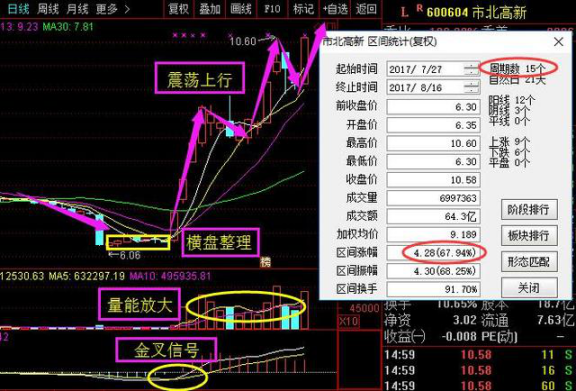Open 阶段排行 ranking button
Image resolution: width=576 pixels, height=391 pixels.
pos(529,209)
